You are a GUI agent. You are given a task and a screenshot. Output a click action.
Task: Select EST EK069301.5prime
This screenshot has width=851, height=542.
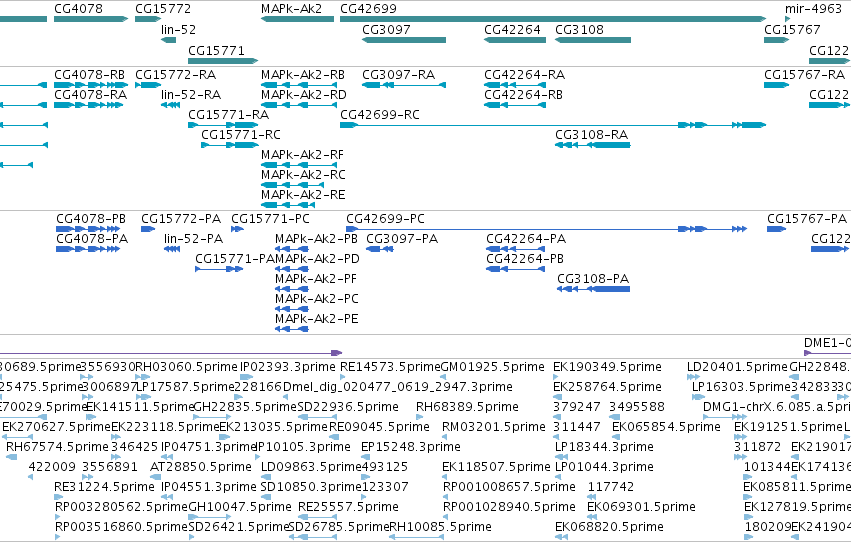coord(641,508)
